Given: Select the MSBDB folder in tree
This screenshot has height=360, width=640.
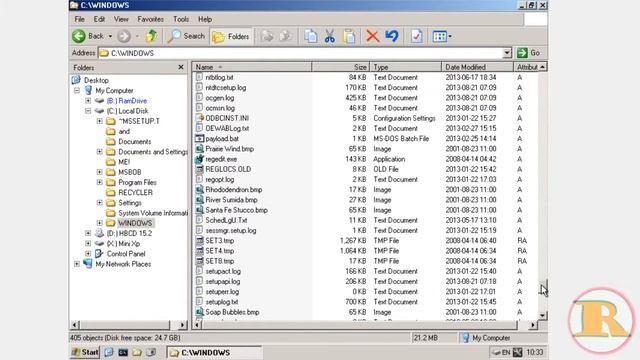Looking at the screenshot, I should tap(130, 172).
